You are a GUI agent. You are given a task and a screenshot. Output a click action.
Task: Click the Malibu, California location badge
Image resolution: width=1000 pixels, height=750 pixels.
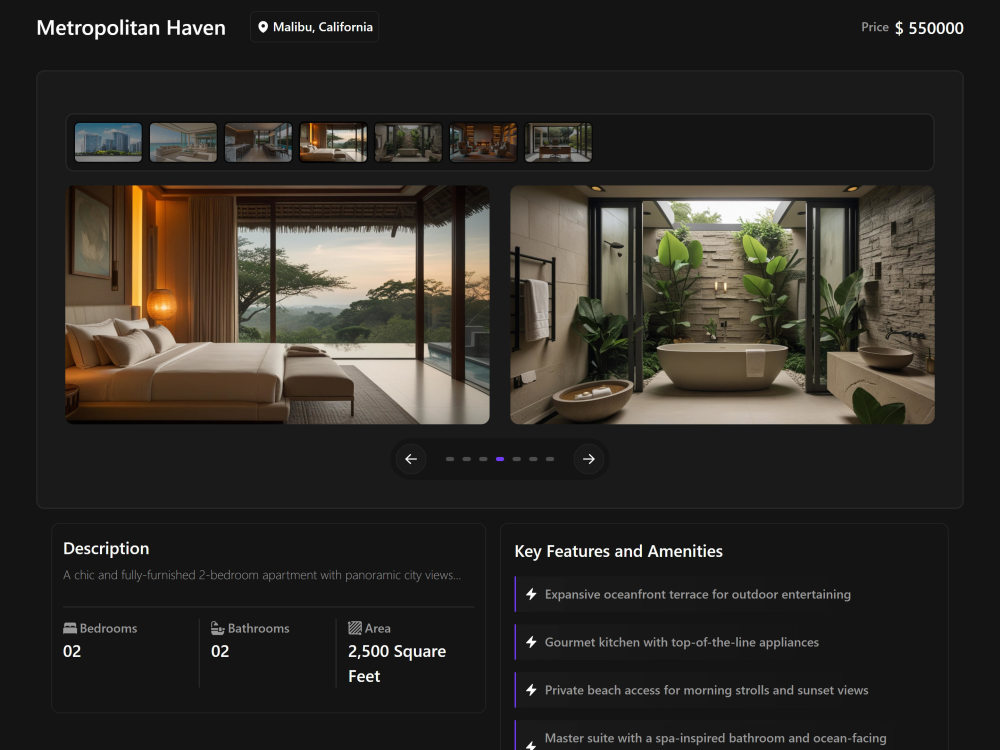314,27
